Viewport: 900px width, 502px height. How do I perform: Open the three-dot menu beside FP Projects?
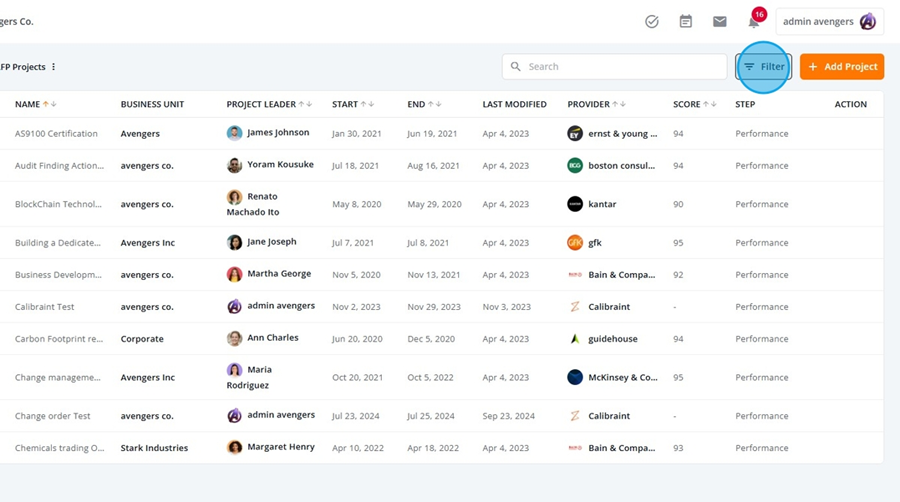click(x=53, y=67)
